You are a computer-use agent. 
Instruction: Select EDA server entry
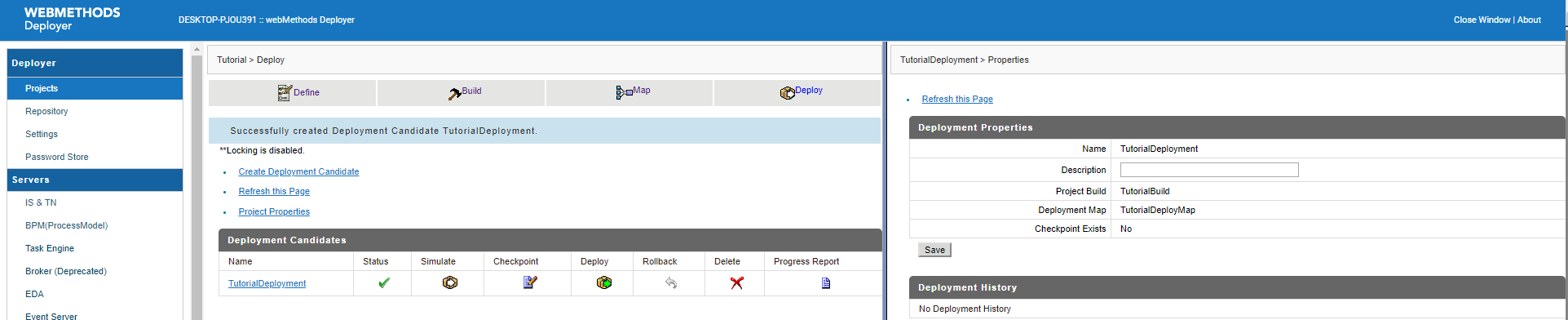[34, 294]
